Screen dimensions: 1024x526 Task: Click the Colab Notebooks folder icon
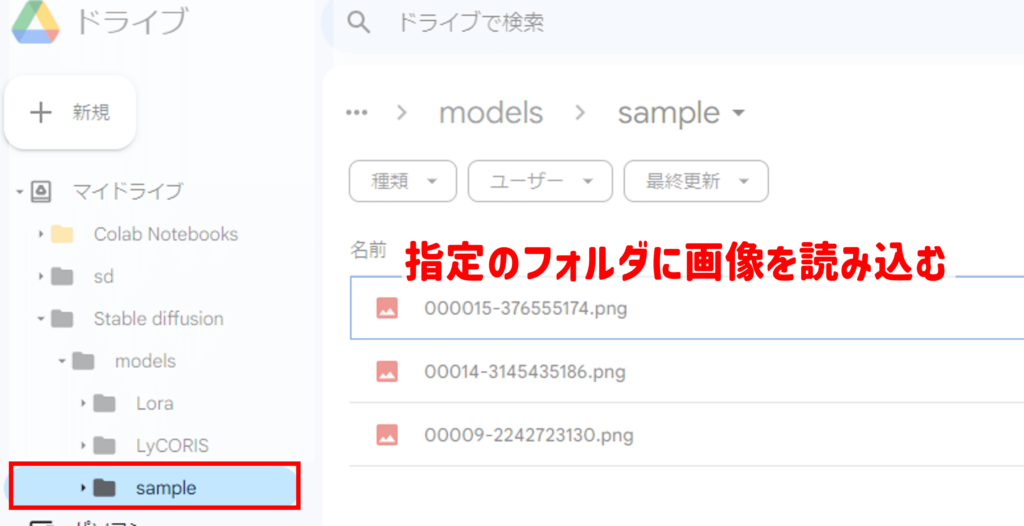click(62, 234)
